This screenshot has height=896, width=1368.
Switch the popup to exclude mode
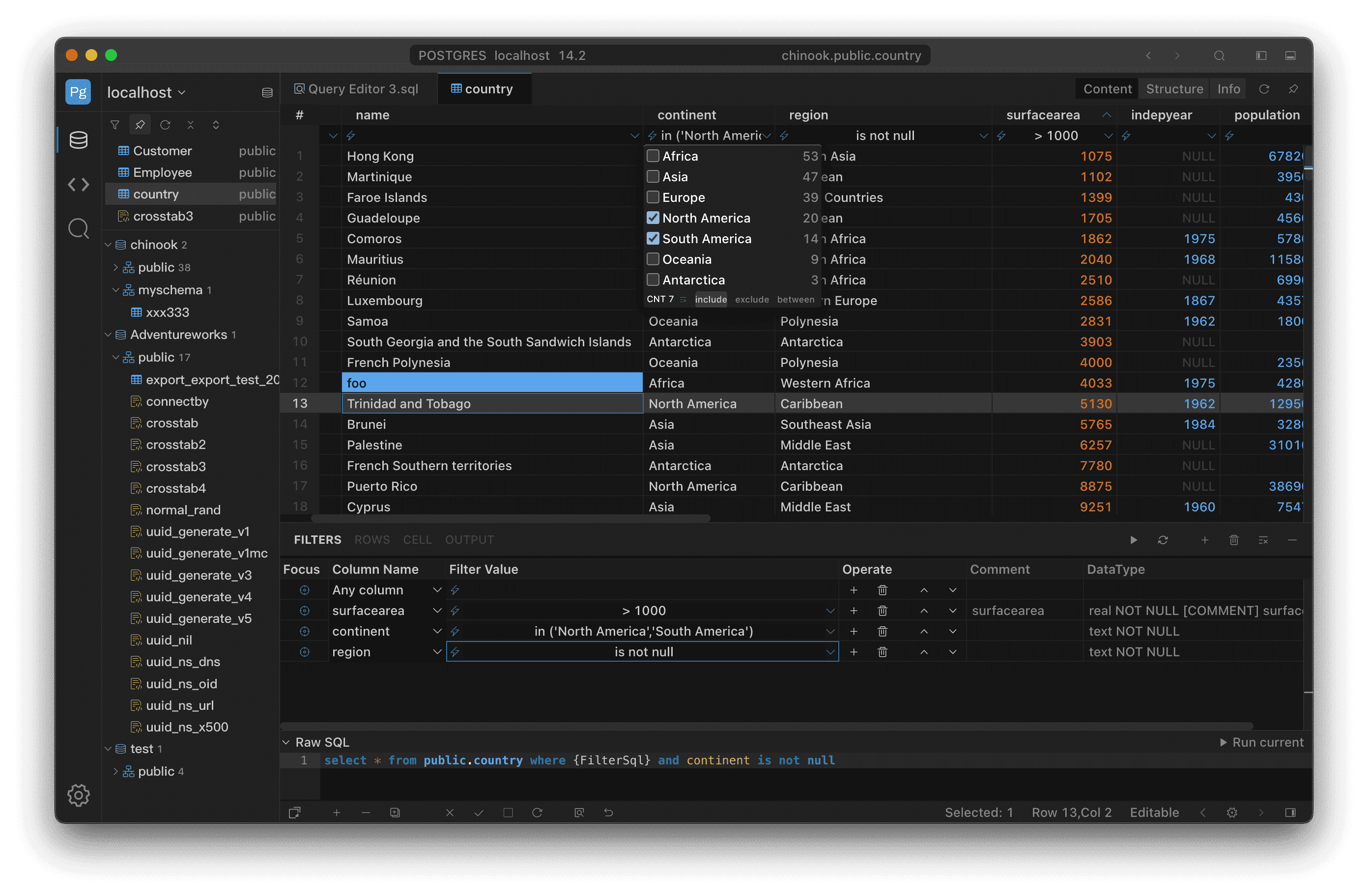(x=751, y=300)
